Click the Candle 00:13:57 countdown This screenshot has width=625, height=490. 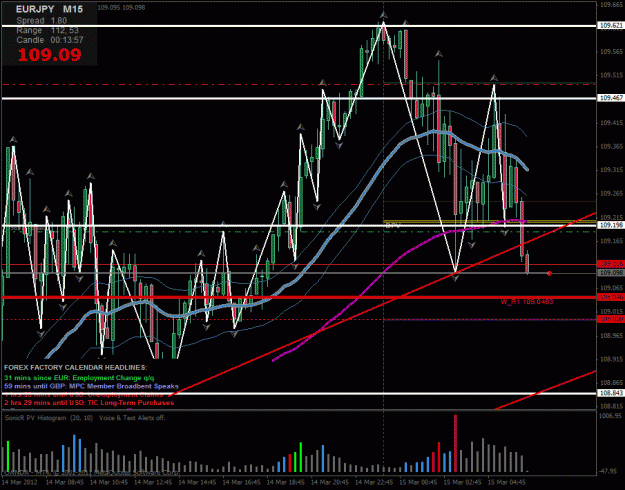pyautogui.click(x=50, y=40)
